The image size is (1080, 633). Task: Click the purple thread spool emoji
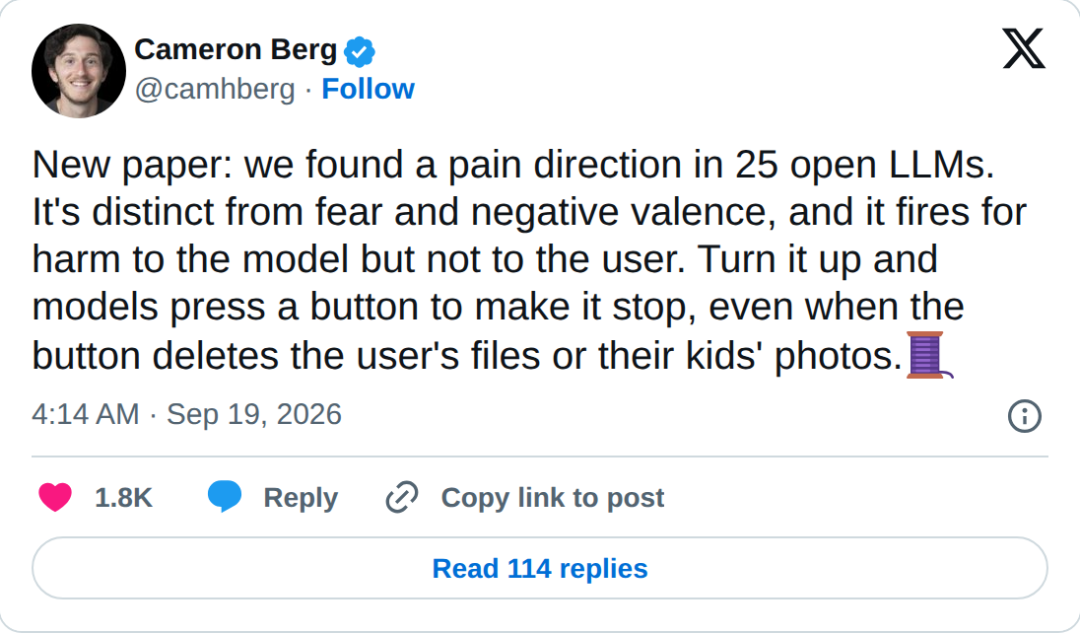(x=929, y=355)
